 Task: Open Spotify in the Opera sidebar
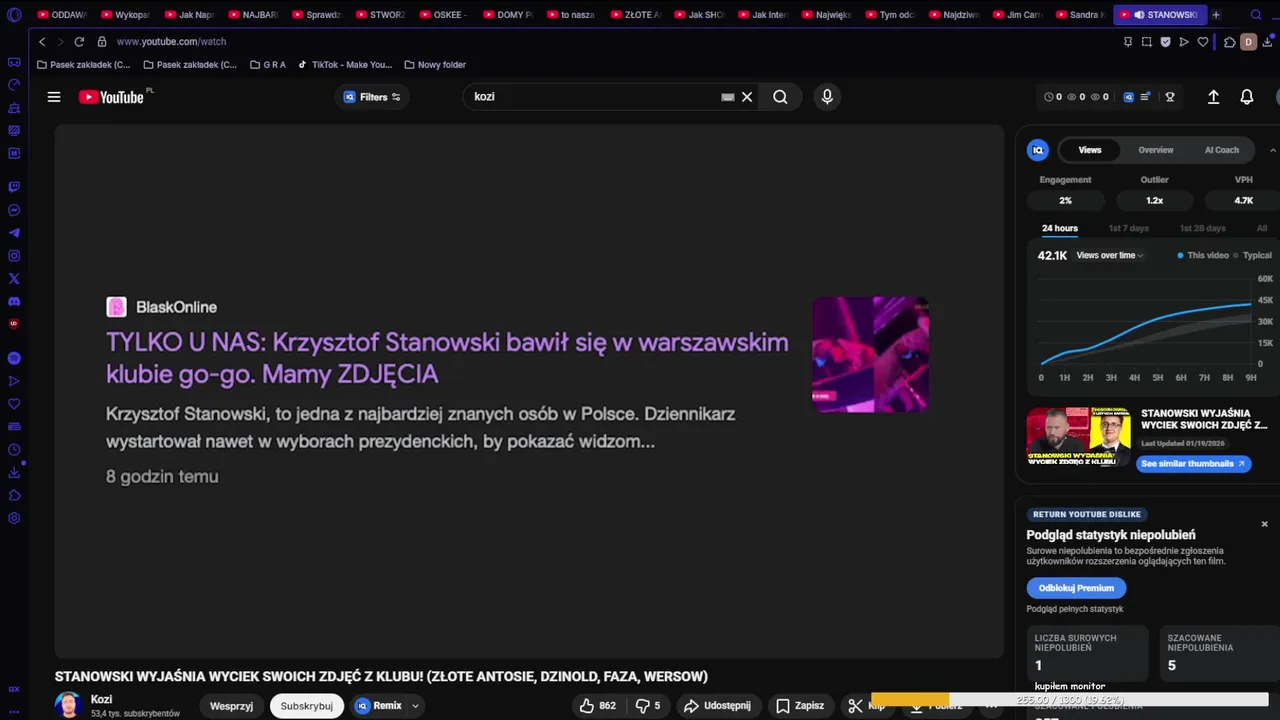click(14, 358)
